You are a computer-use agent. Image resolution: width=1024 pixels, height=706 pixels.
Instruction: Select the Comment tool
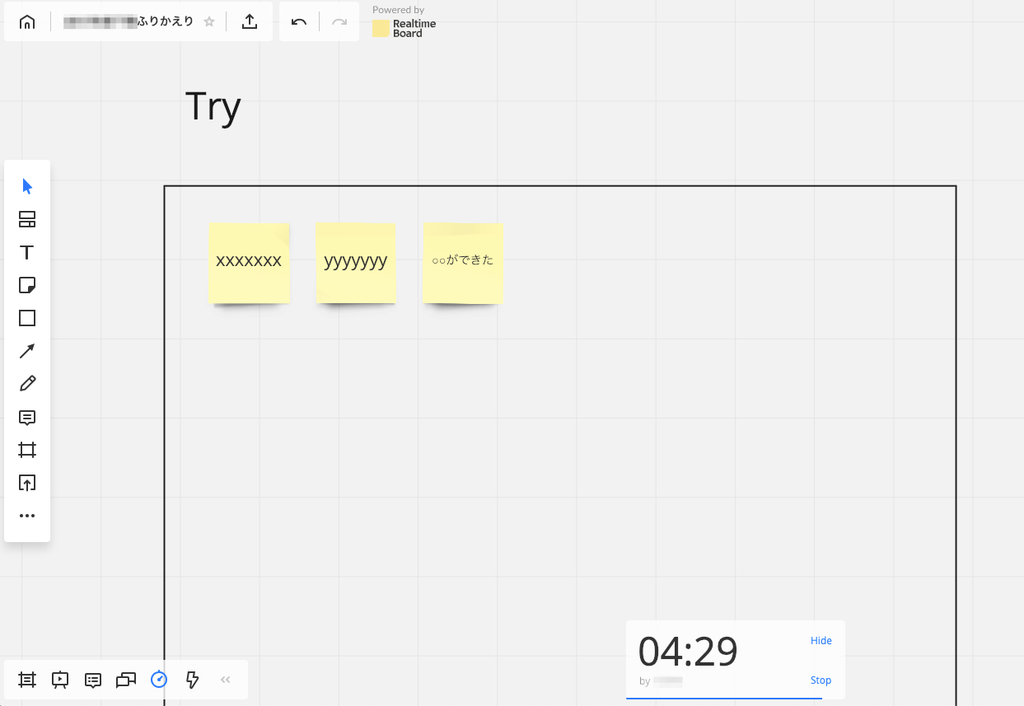pos(27,417)
